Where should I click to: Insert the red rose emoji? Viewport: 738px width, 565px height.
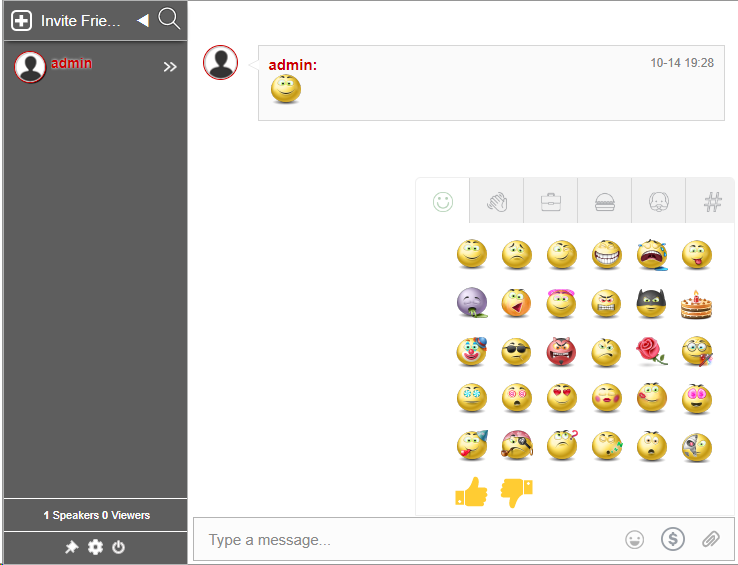click(x=651, y=350)
